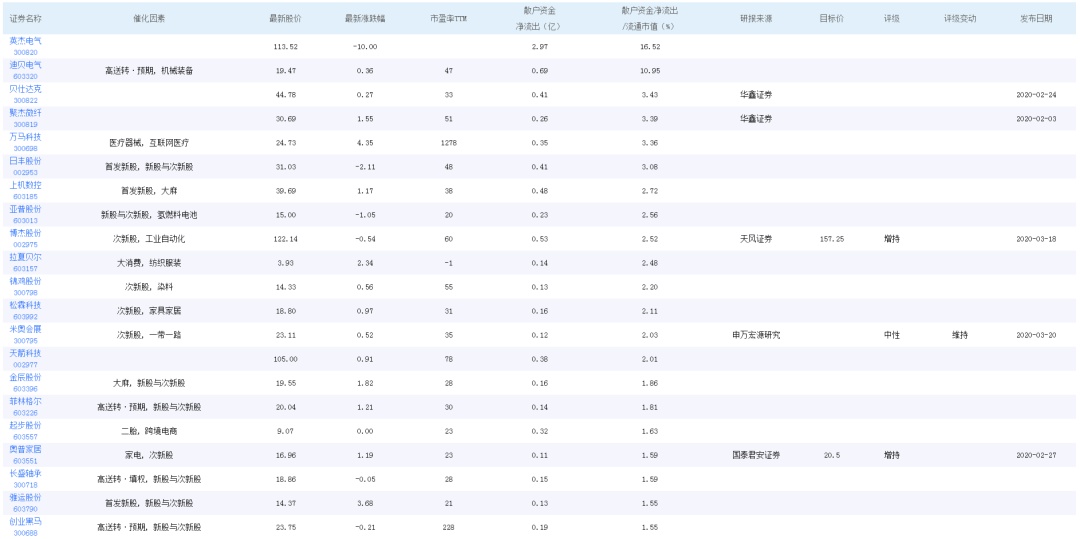Select the ratio value 16.52

click(650, 47)
